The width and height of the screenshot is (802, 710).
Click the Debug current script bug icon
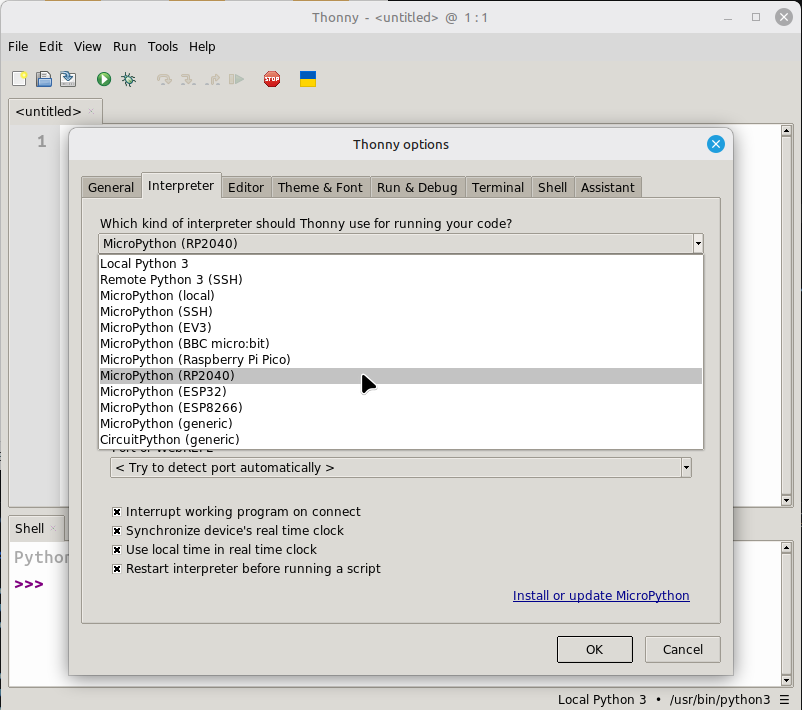(128, 79)
